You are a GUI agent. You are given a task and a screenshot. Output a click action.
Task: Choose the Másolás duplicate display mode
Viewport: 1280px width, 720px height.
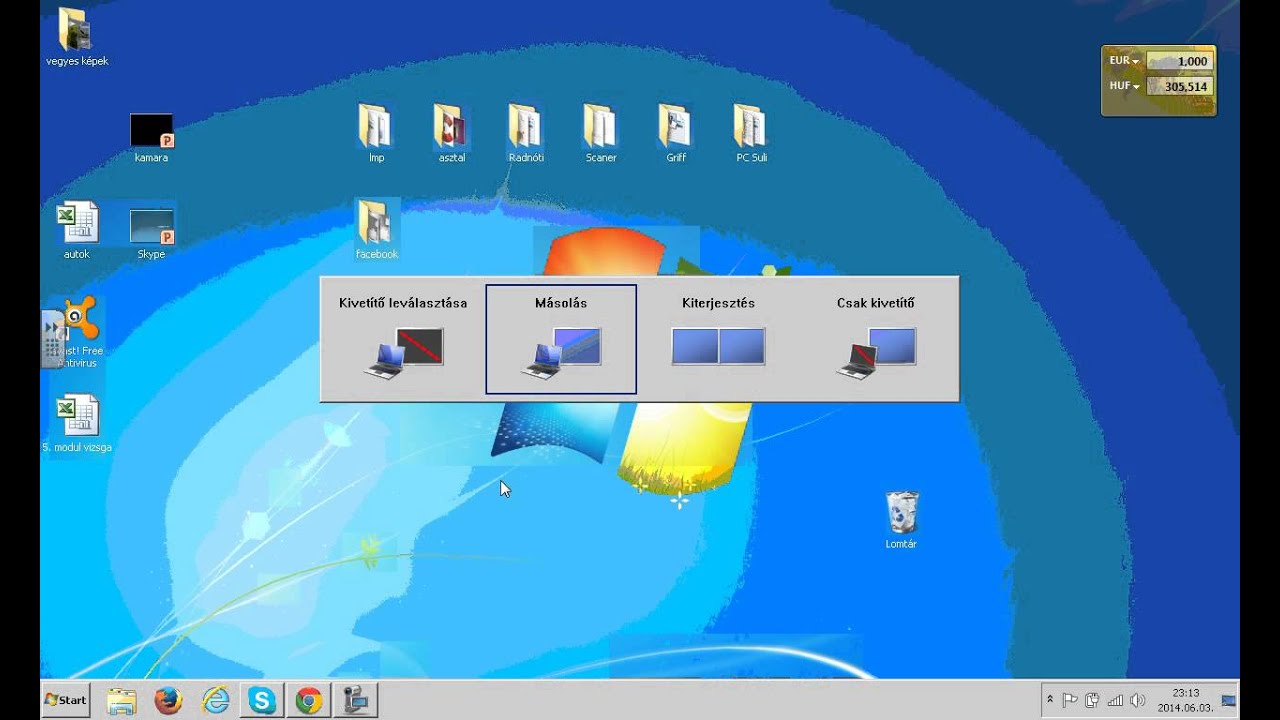[x=561, y=339]
